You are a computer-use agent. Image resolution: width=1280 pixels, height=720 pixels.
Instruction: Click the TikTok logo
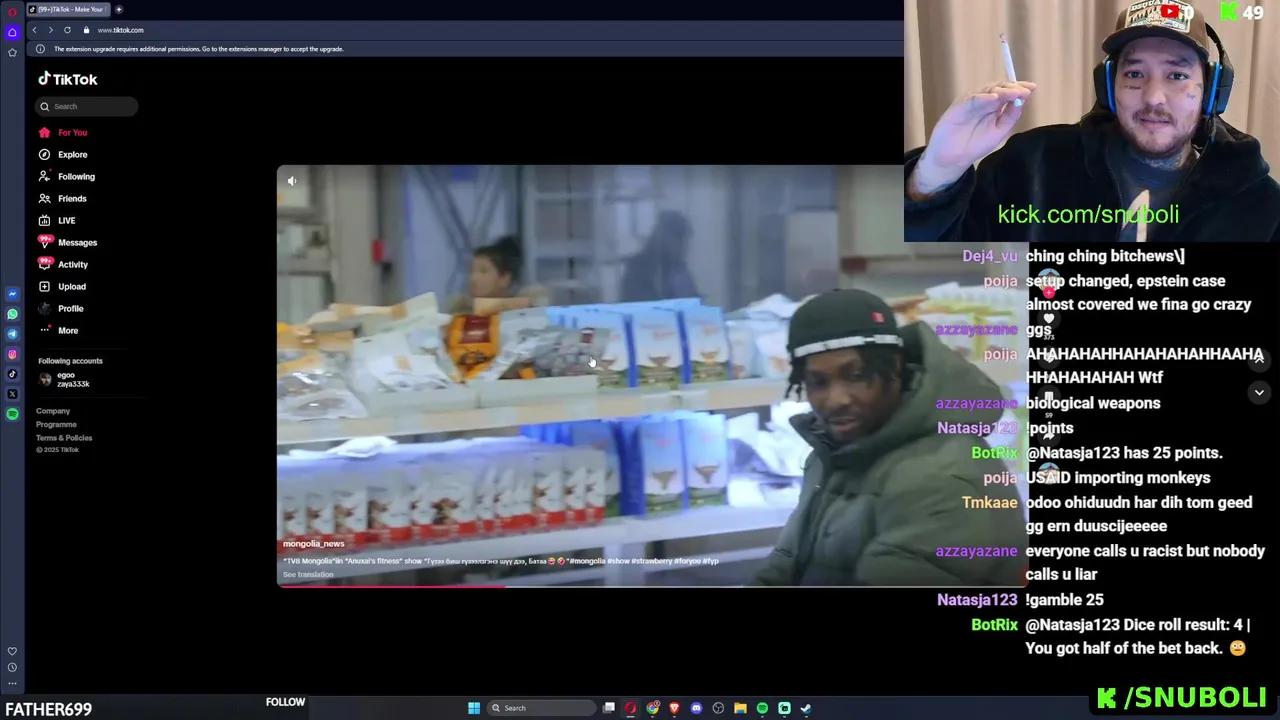pos(68,79)
